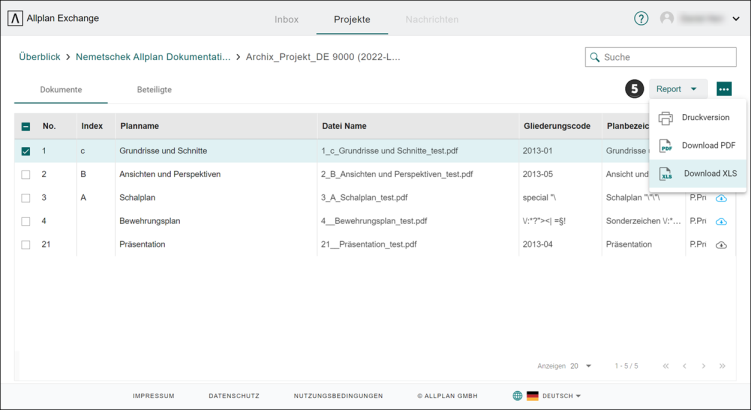751x410 pixels.
Task: Select the Ansichten und Perspektiven checkbox
Action: (x=26, y=175)
